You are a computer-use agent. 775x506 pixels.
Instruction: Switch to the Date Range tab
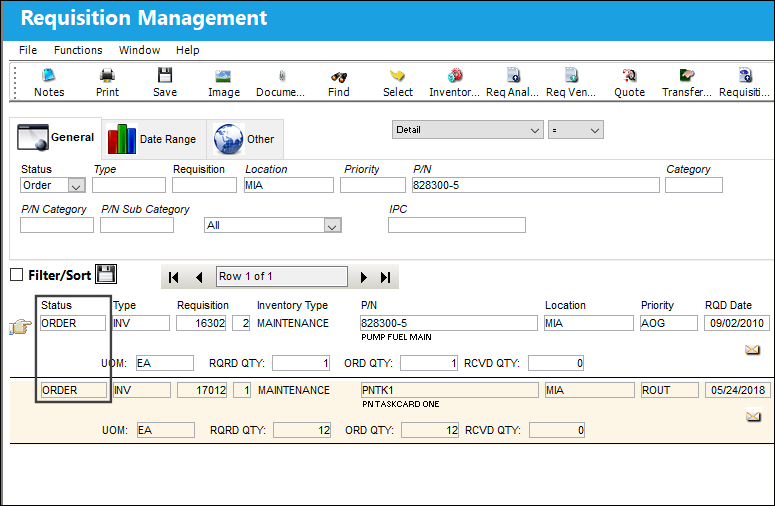coord(152,139)
